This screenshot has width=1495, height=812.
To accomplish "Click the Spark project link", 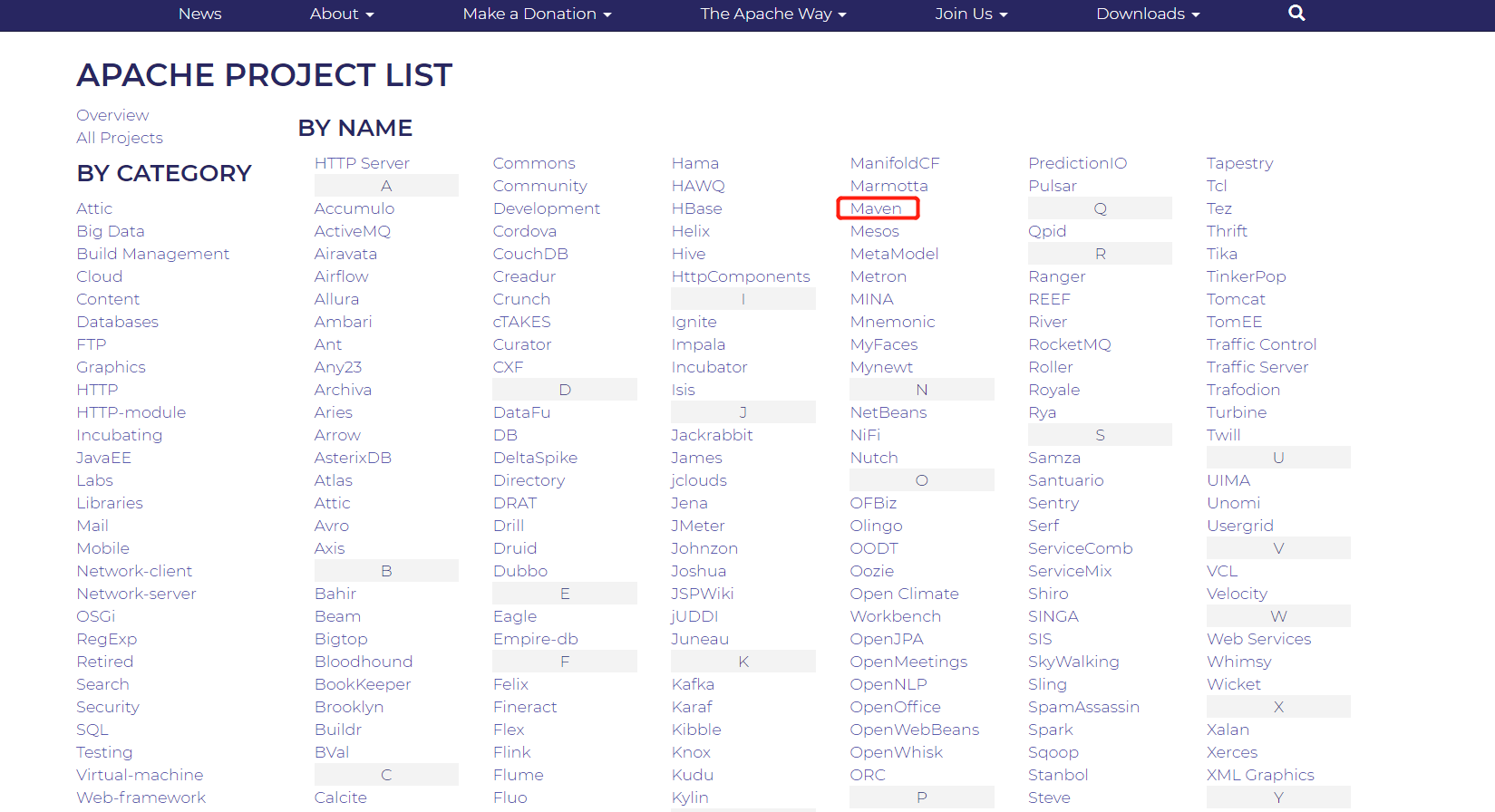I will 1051,730.
